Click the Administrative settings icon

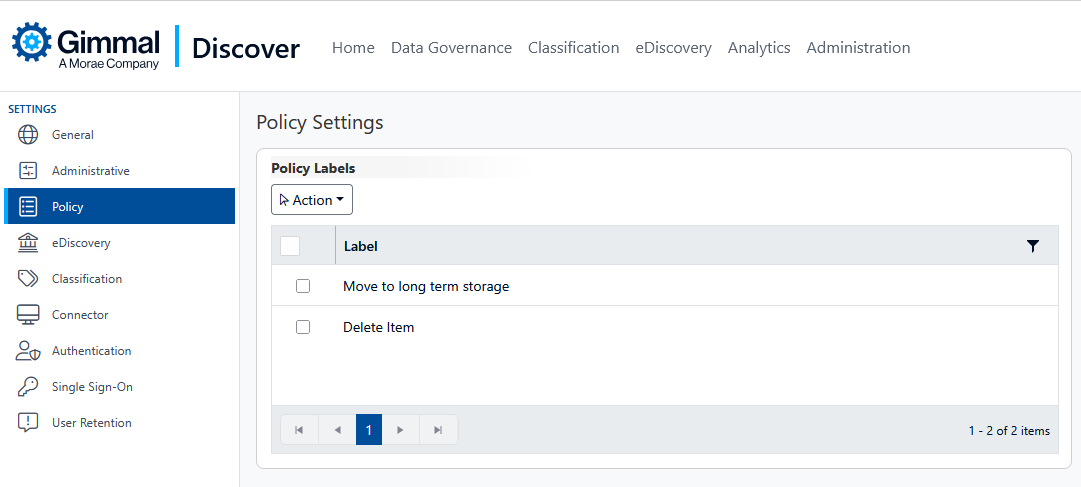pyautogui.click(x=29, y=171)
